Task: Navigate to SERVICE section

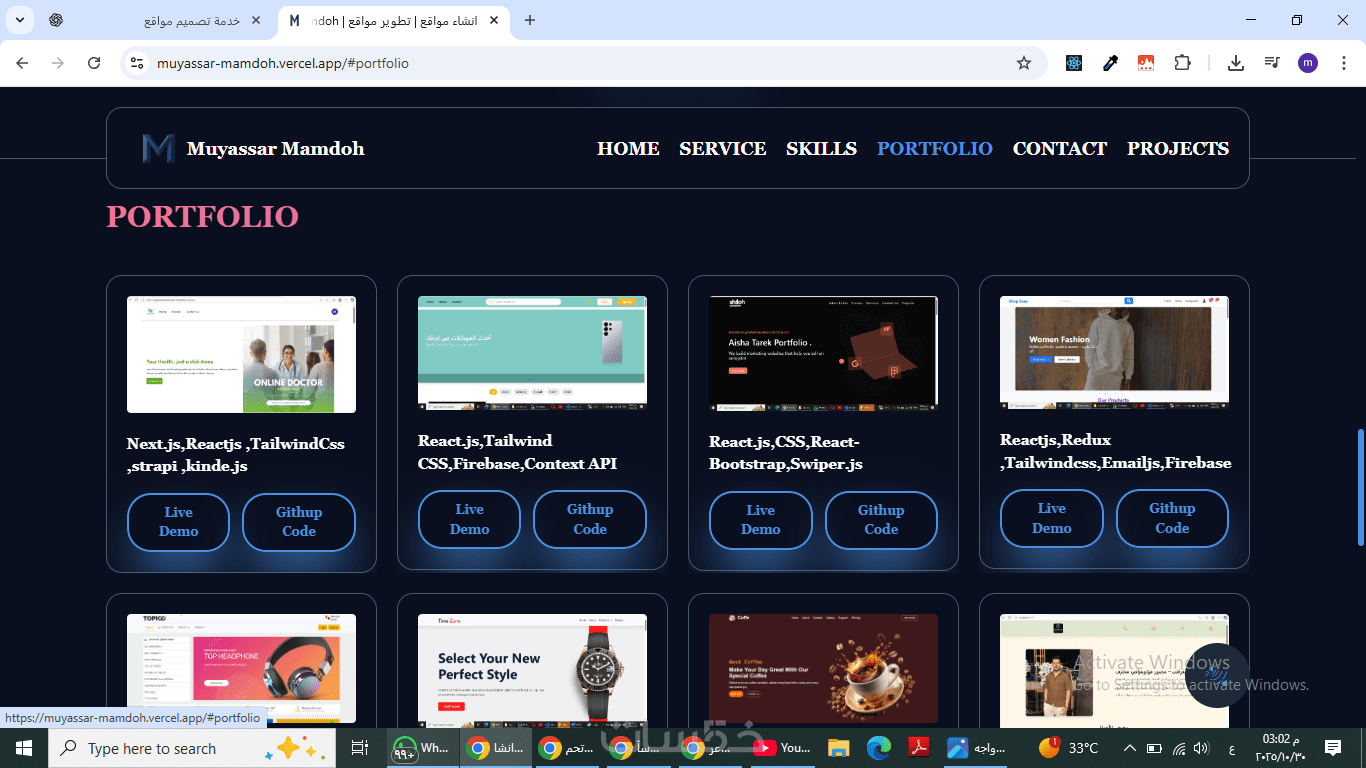Action: (723, 148)
